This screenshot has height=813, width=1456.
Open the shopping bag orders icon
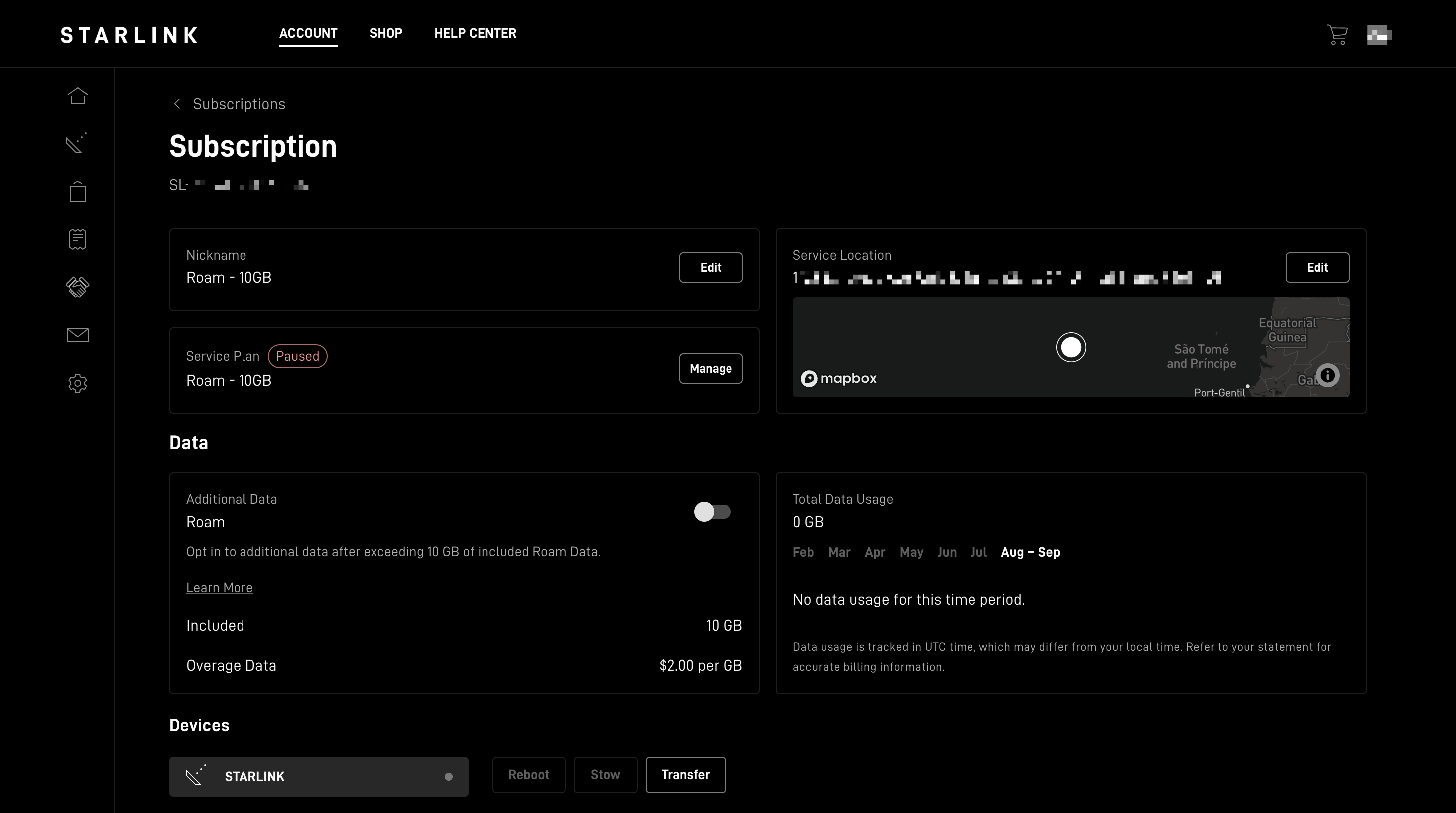[x=78, y=192]
